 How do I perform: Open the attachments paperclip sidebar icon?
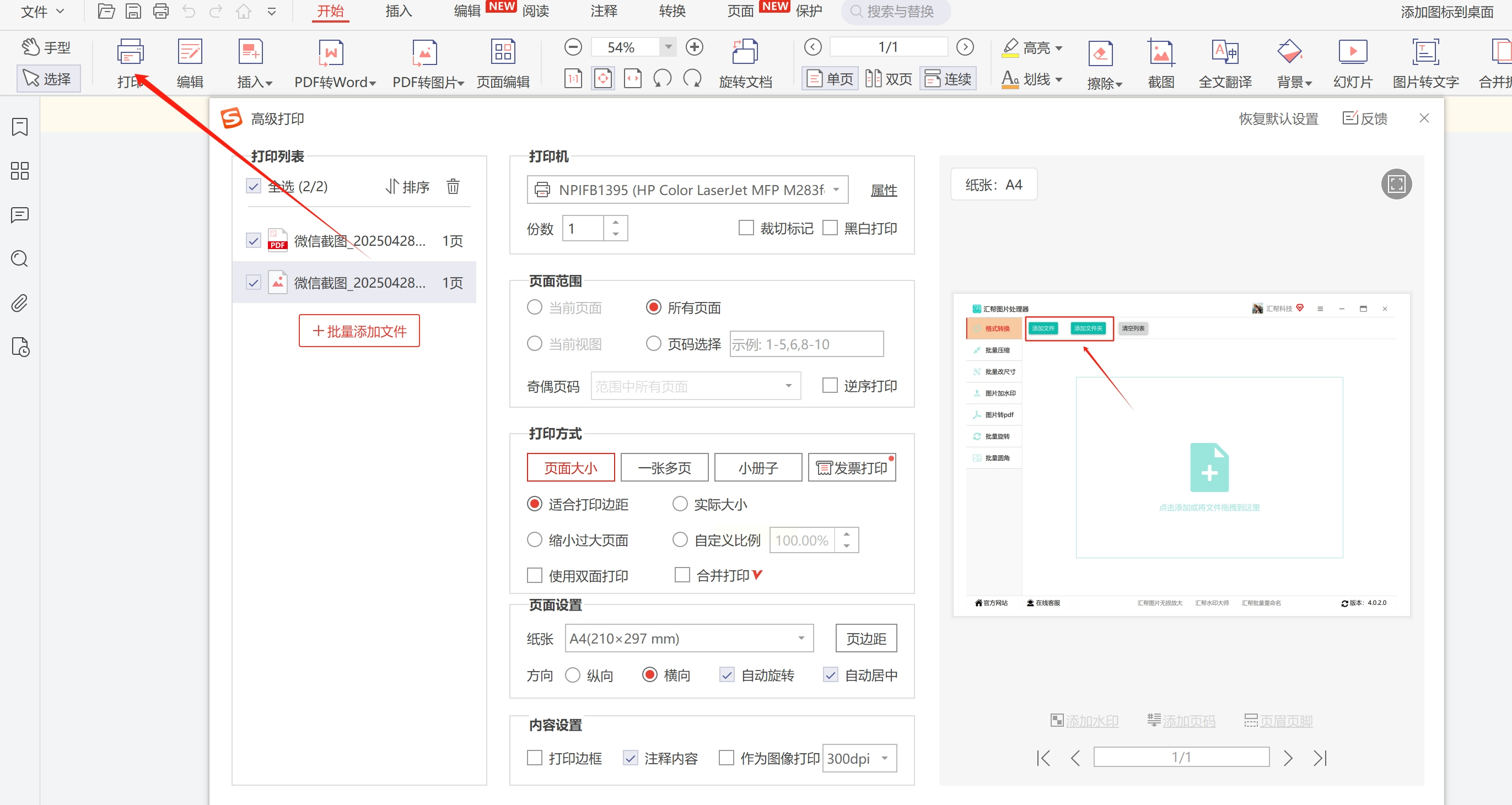pyautogui.click(x=19, y=304)
